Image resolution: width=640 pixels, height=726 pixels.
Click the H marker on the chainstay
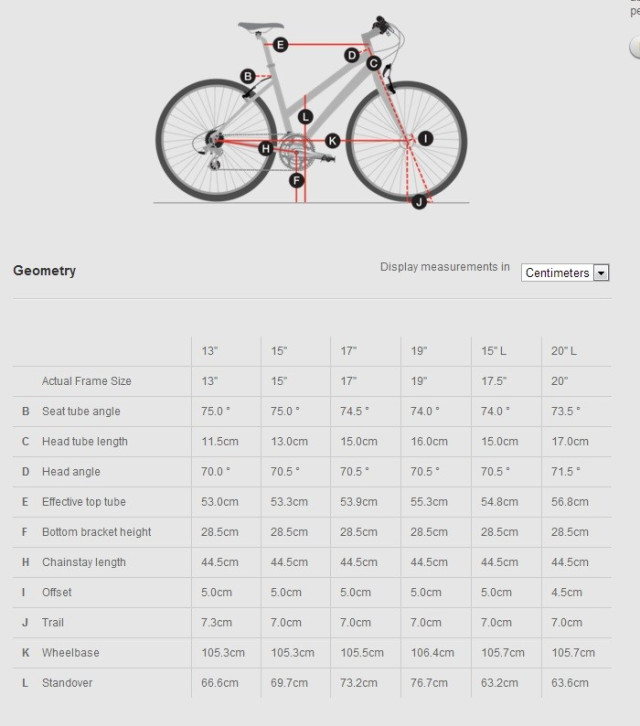tap(266, 148)
